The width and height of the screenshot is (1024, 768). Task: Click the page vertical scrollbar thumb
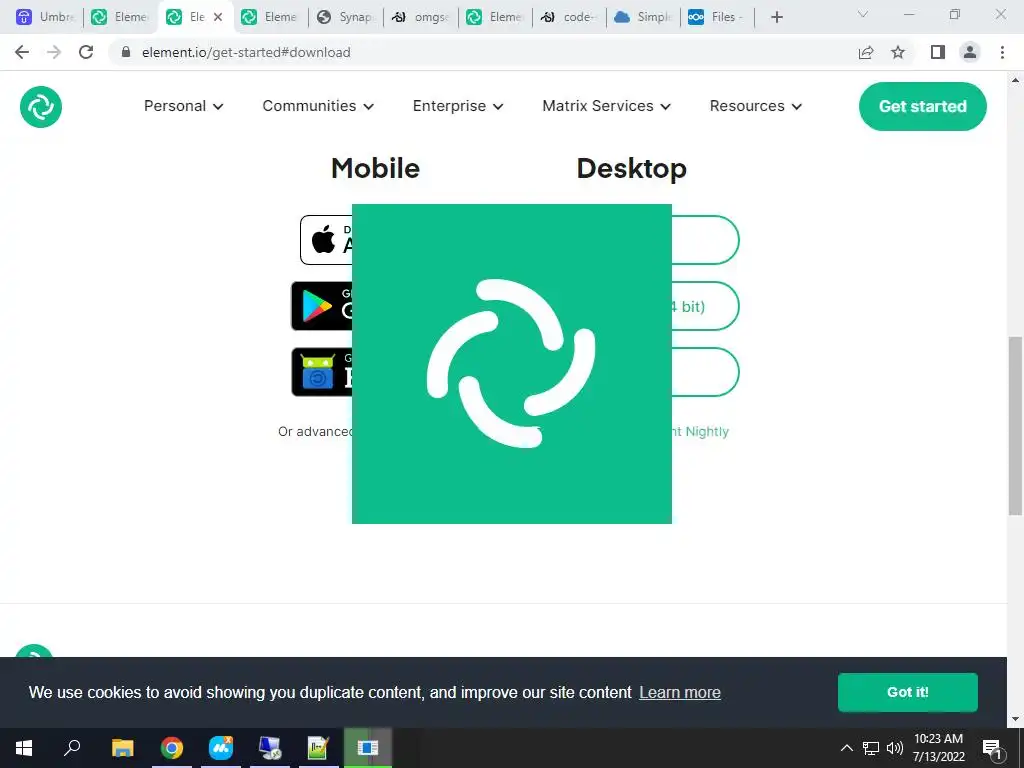1015,426
